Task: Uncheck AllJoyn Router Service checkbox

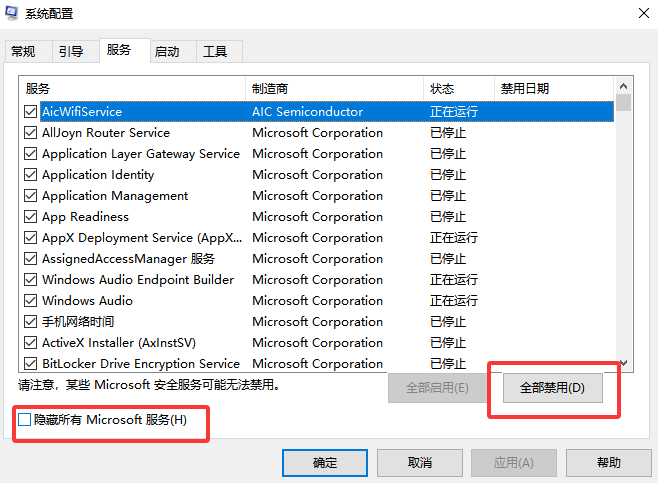Action: 30,133
